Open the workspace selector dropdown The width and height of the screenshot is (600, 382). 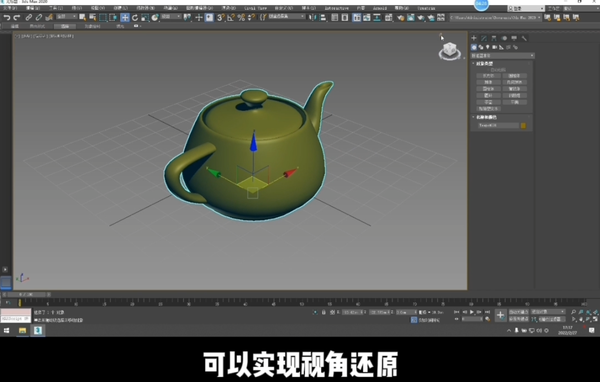pyautogui.click(x=583, y=8)
